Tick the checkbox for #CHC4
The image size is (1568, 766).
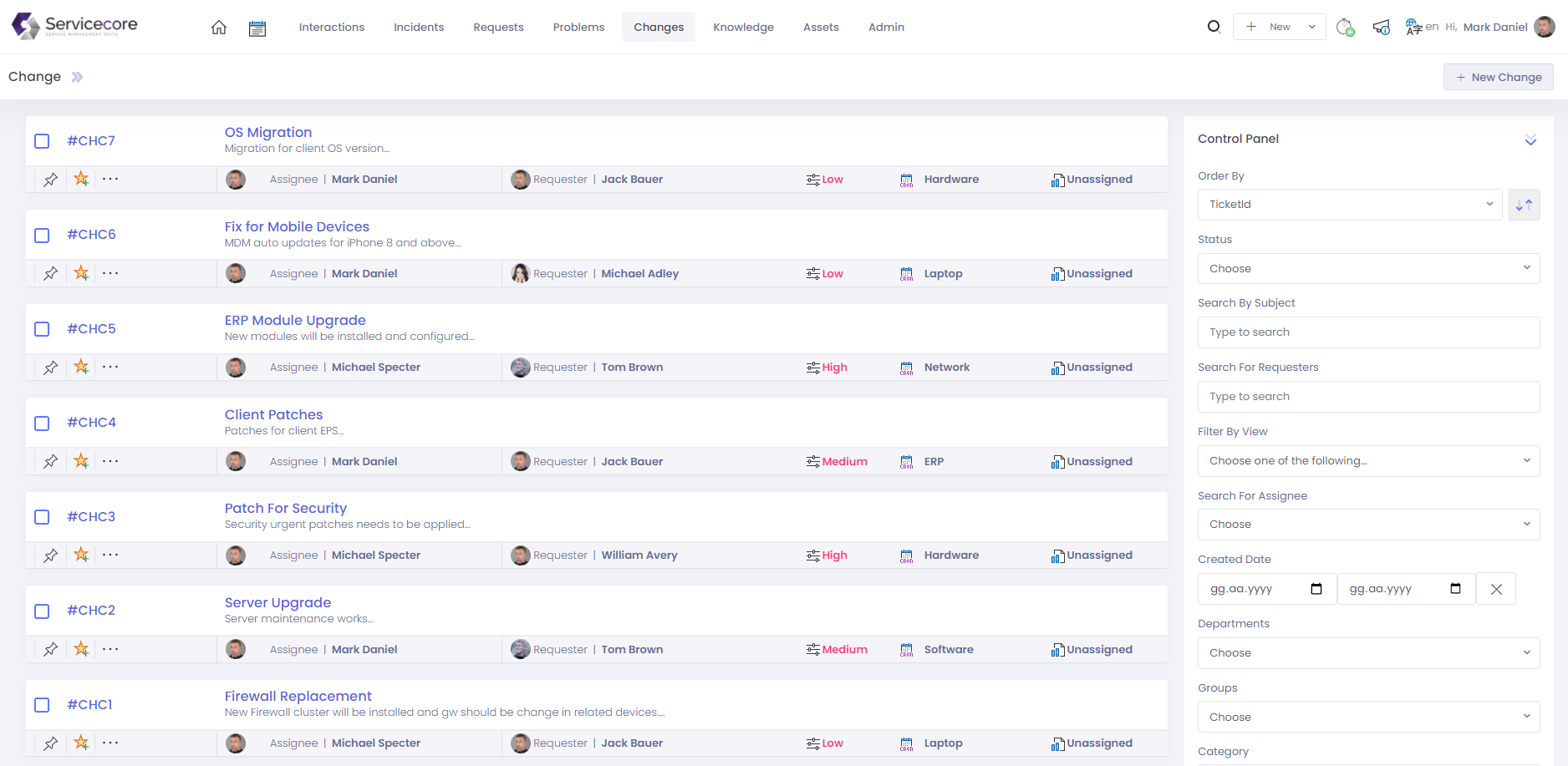[x=42, y=424]
